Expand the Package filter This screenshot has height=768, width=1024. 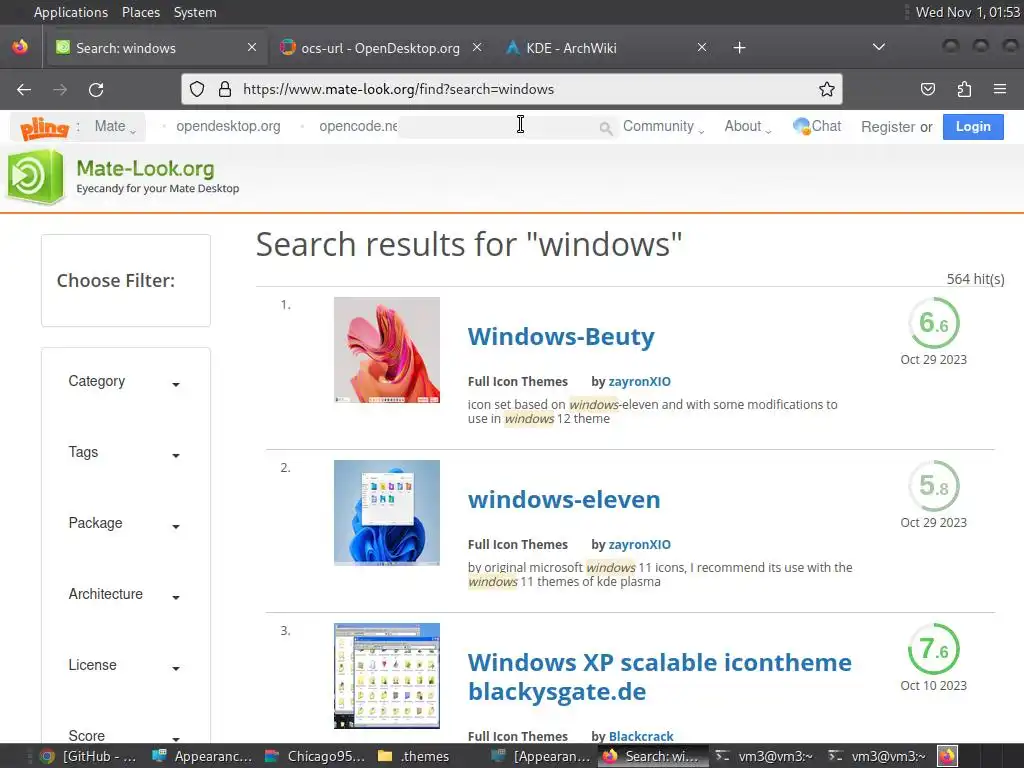pyautogui.click(x=124, y=524)
